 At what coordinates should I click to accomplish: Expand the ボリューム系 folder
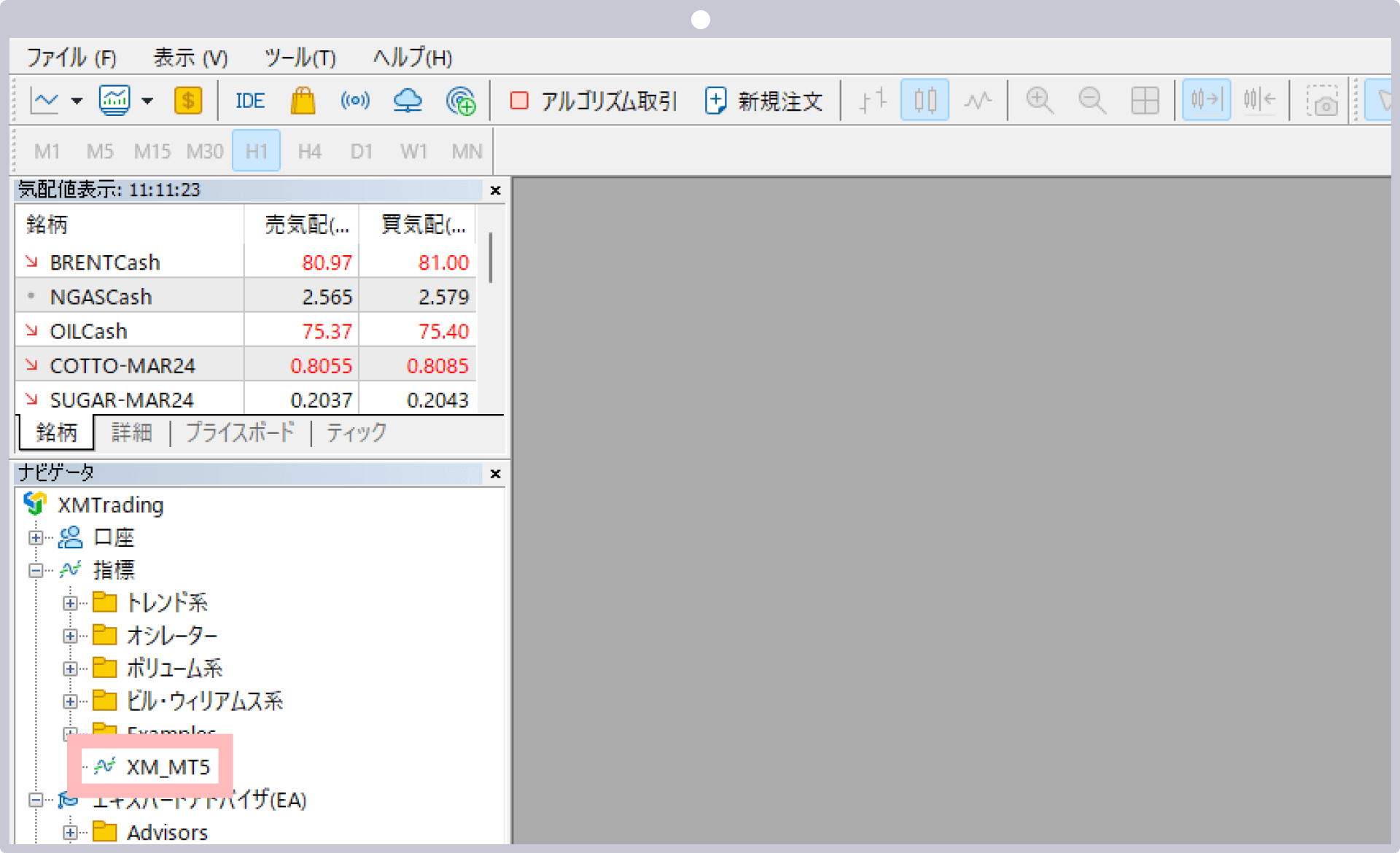coord(70,669)
